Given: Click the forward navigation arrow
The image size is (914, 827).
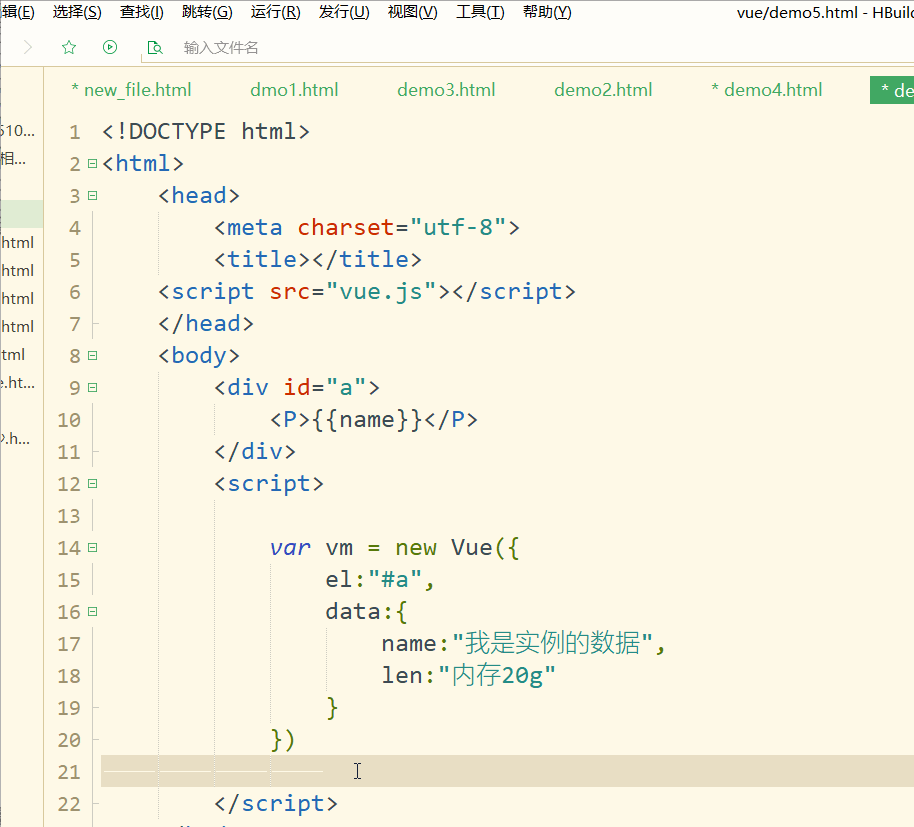Looking at the screenshot, I should tap(27, 47).
